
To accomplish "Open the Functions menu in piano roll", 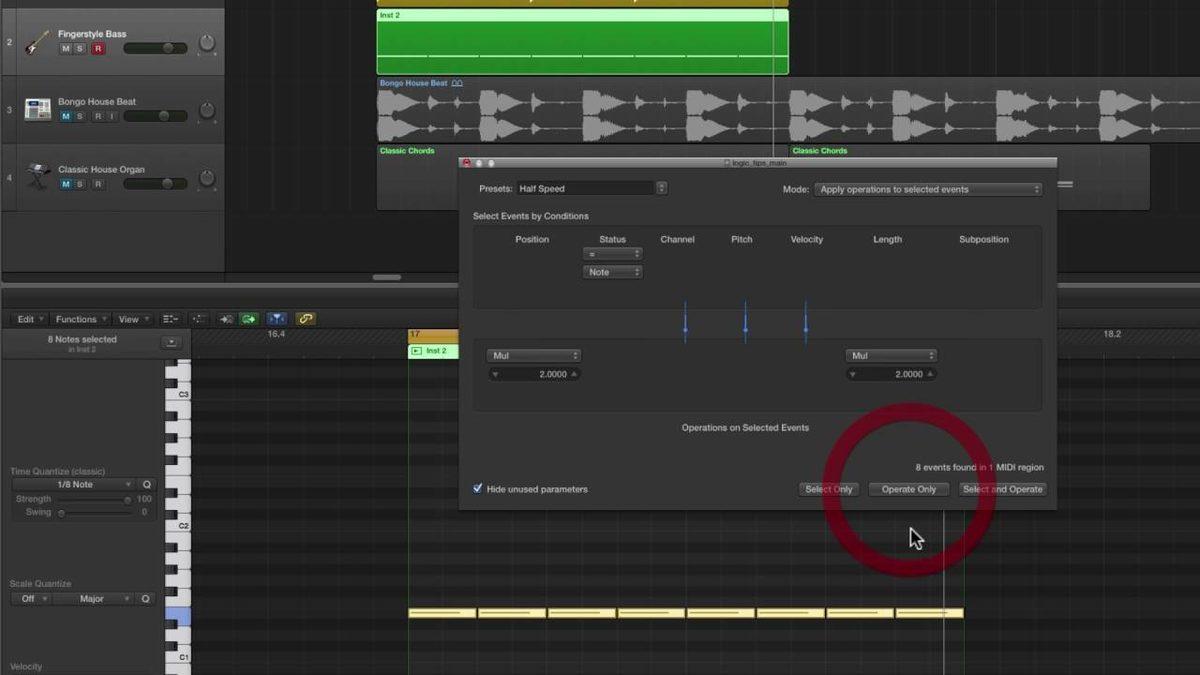I will 80,319.
